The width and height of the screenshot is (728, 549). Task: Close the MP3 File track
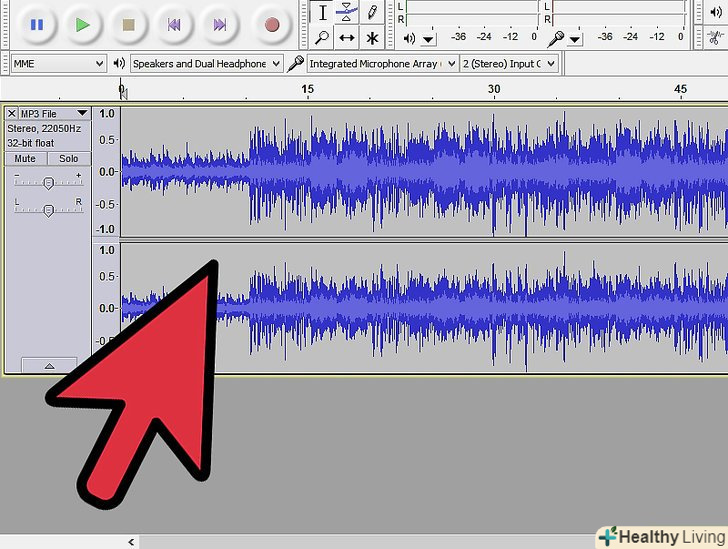pos(12,114)
